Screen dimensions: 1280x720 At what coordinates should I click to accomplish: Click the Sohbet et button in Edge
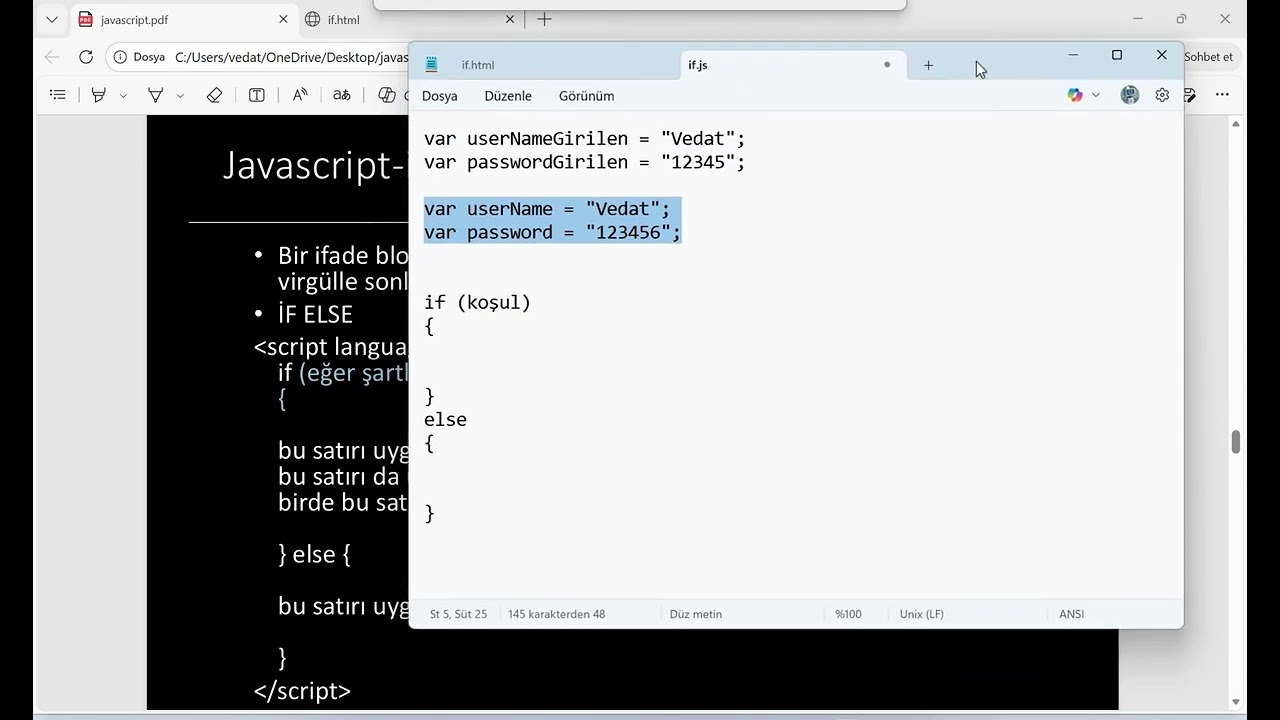coord(1208,57)
